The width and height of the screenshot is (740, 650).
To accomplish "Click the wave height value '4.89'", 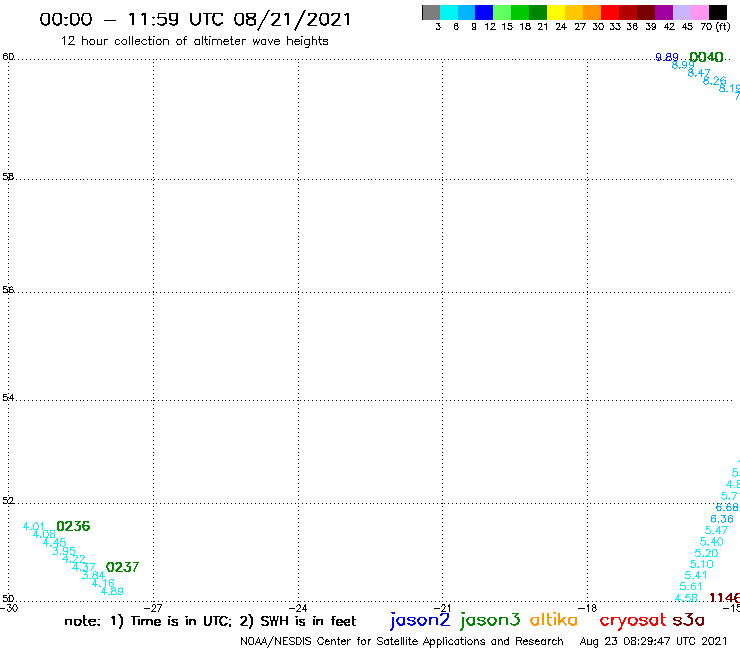I will tap(112, 591).
